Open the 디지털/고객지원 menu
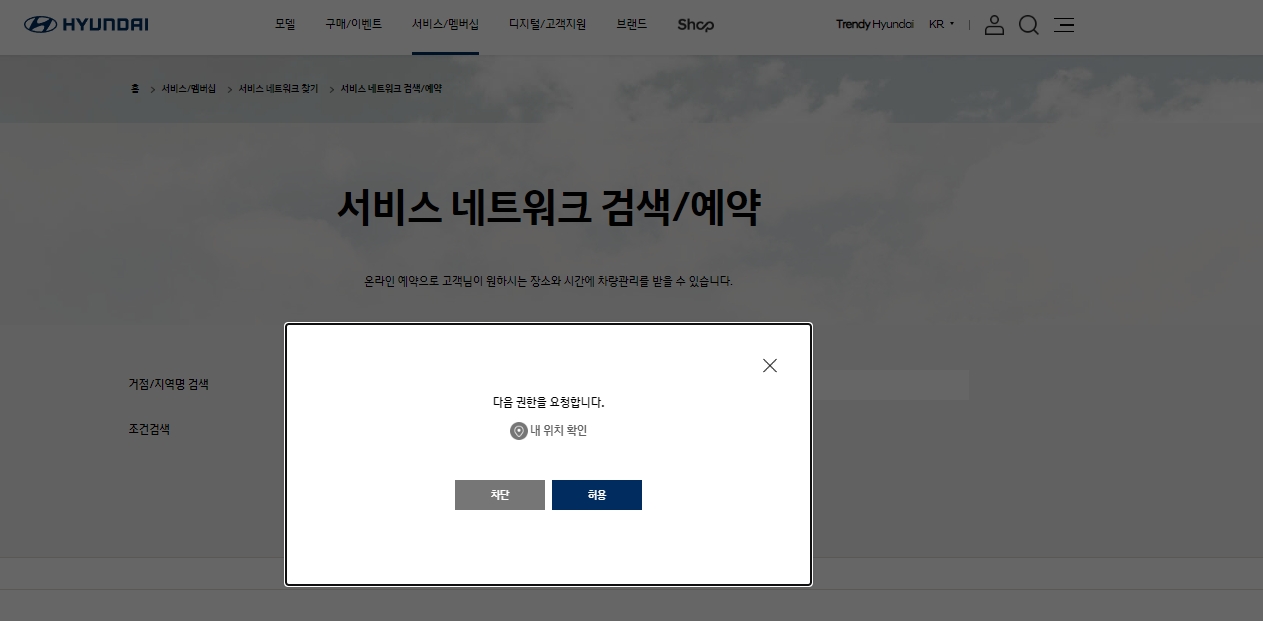This screenshot has height=621, width=1263. pos(548,24)
